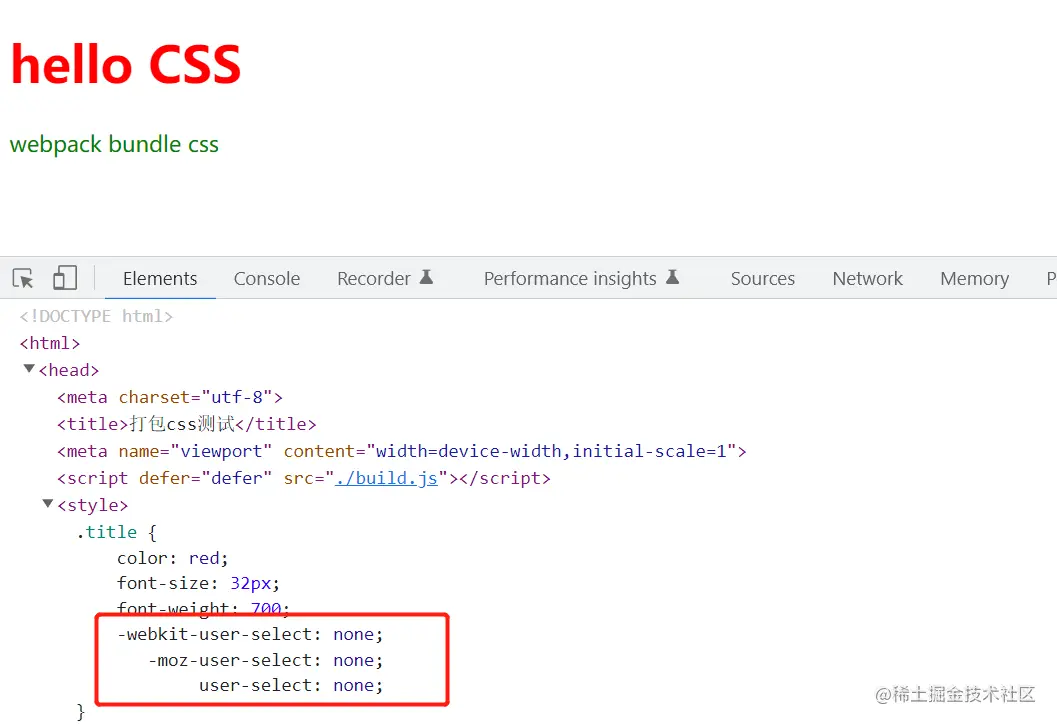Click the -moz-user-select: none line
Viewport: 1057px width, 726px height.
tap(266, 660)
